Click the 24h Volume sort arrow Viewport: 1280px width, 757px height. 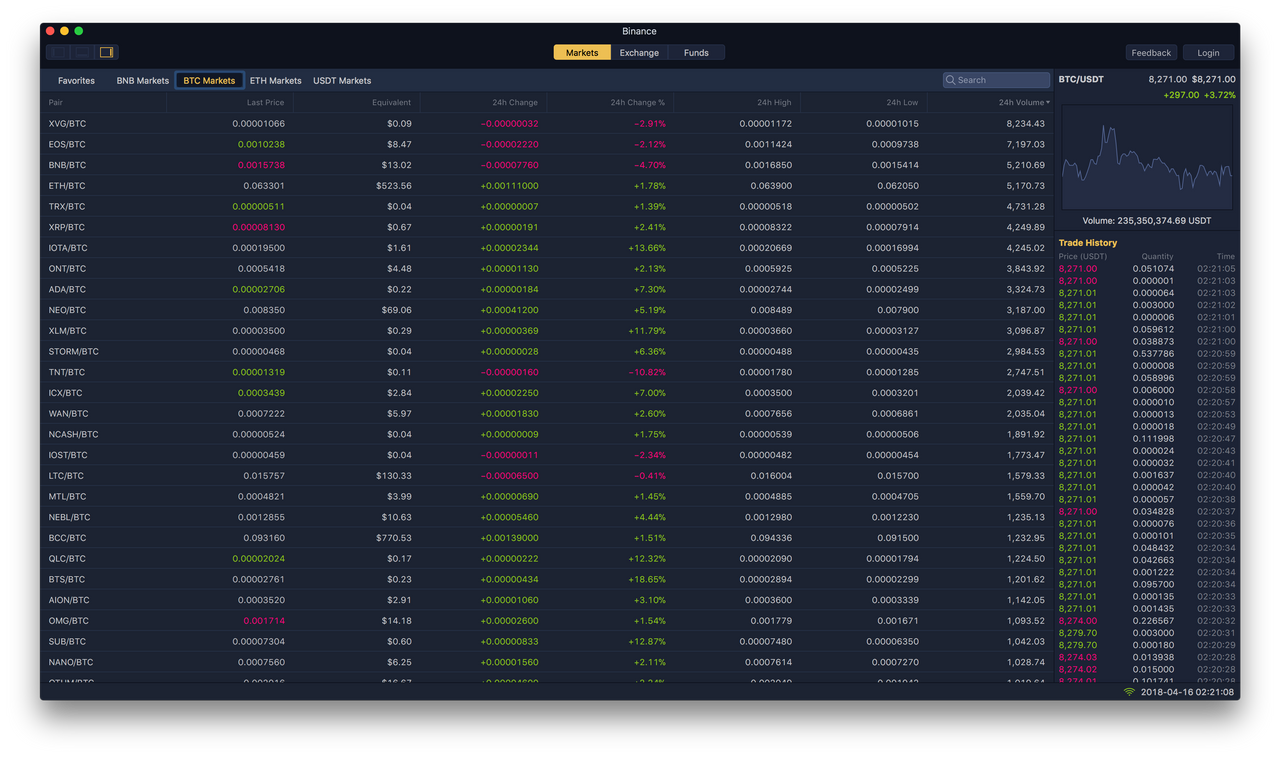pyautogui.click(x=1048, y=103)
